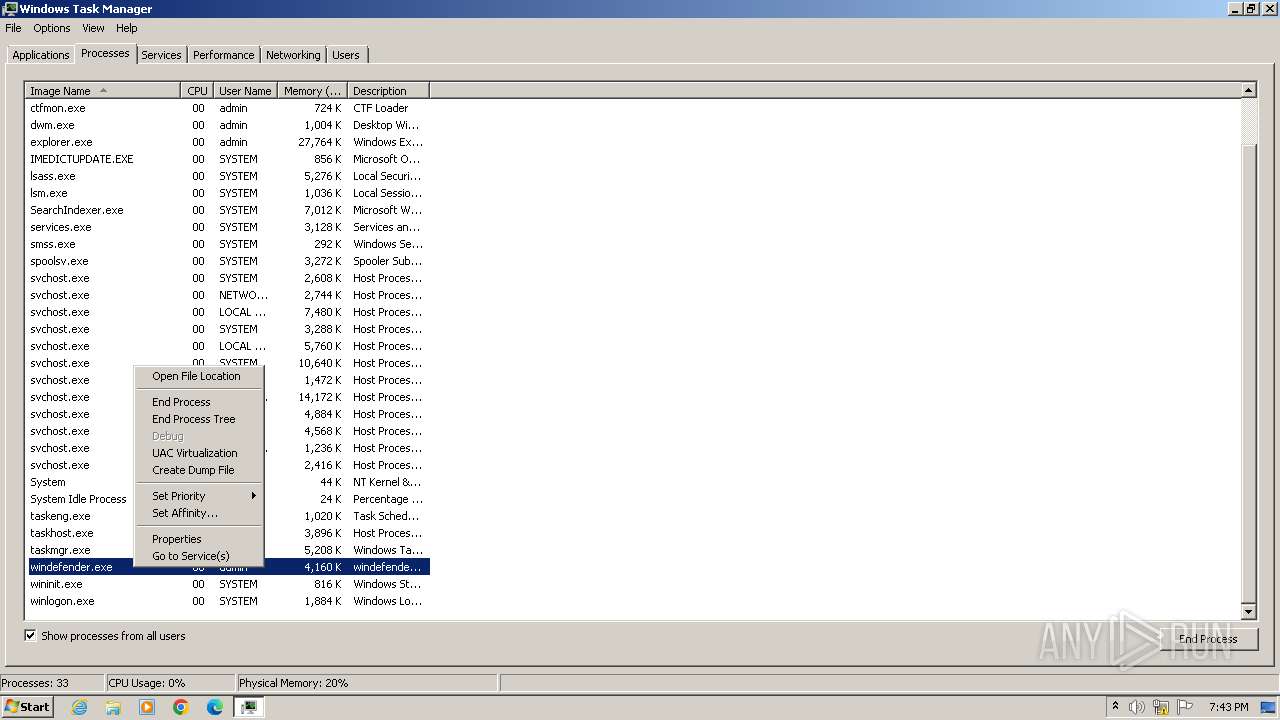Select the services.exe process
1280x720 pixels.
click(x=227, y=227)
